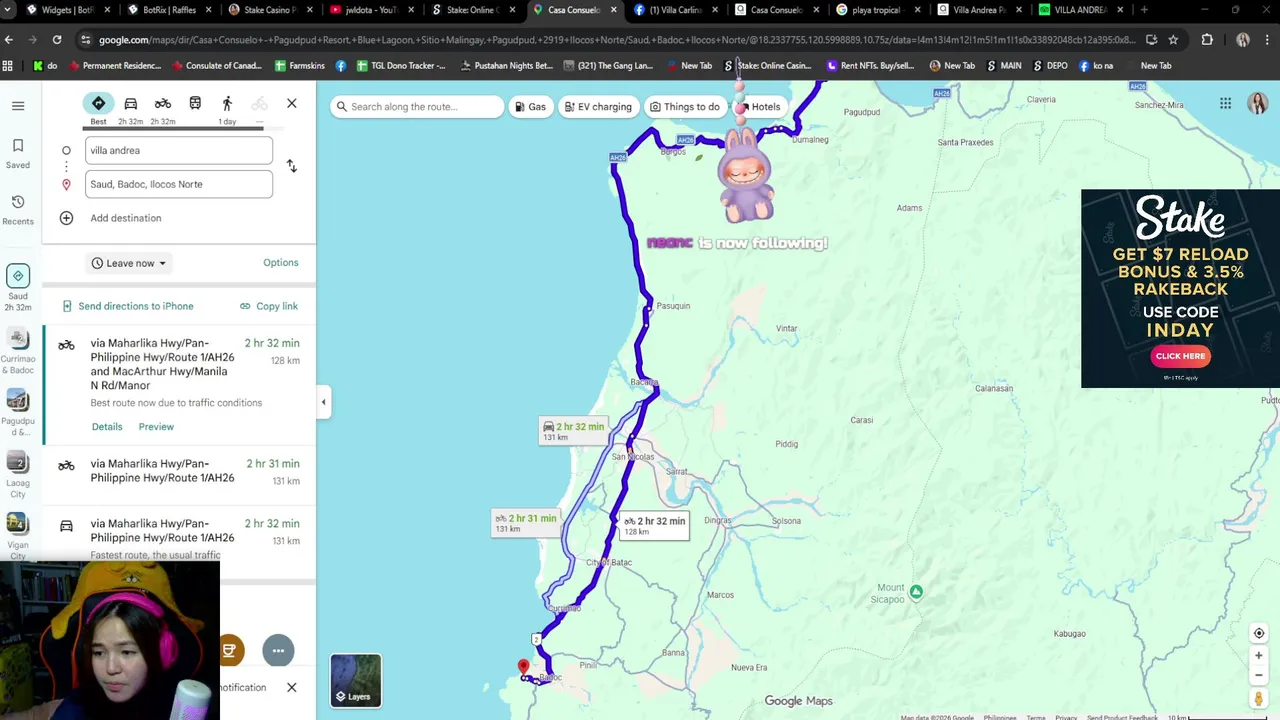Viewport: 1280px width, 720px height.
Task: Open the TGL Dono Tracker bookmark
Action: pyautogui.click(x=400, y=66)
